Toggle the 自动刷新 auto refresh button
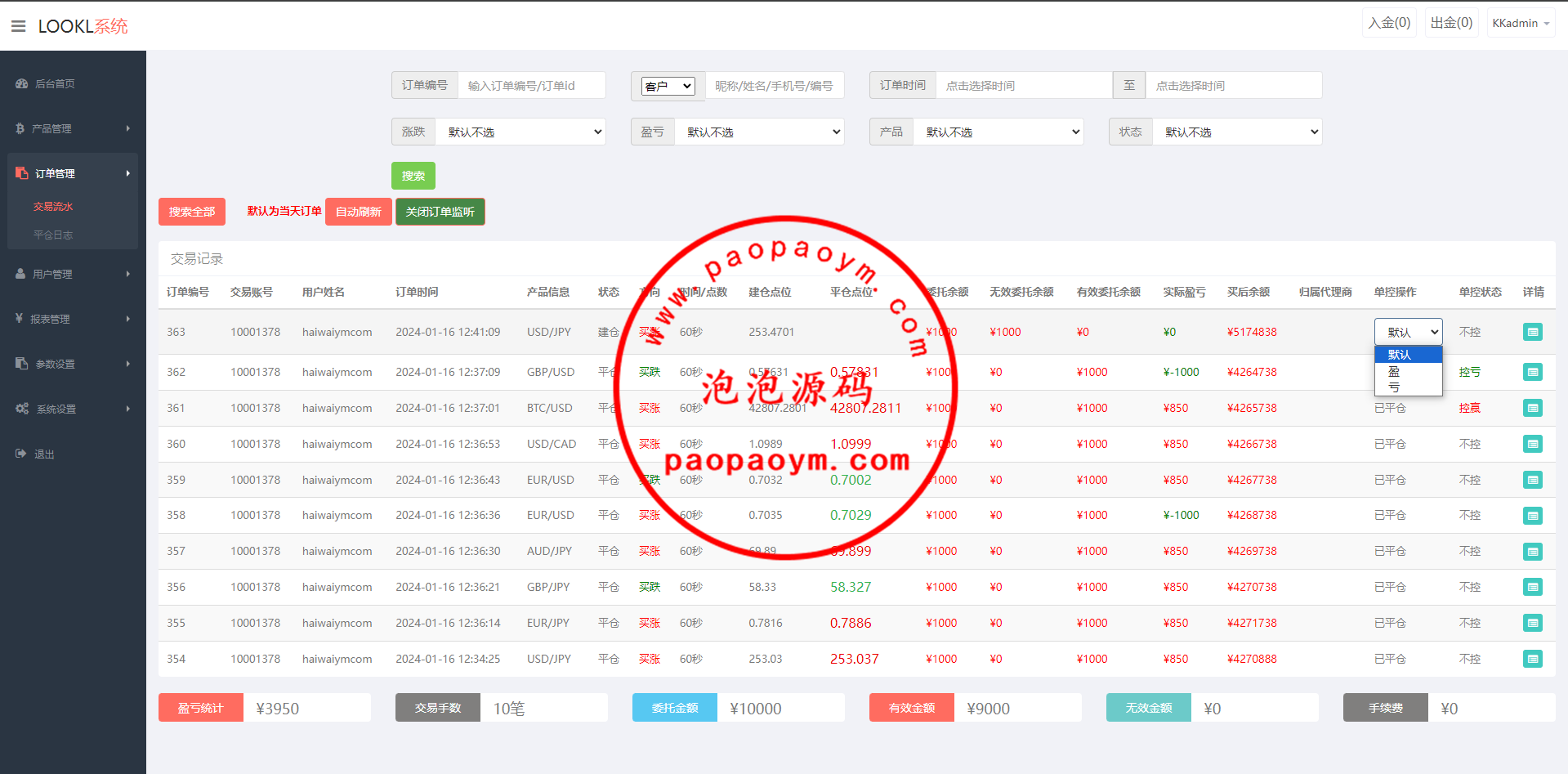This screenshot has height=774, width=1568. [x=358, y=212]
